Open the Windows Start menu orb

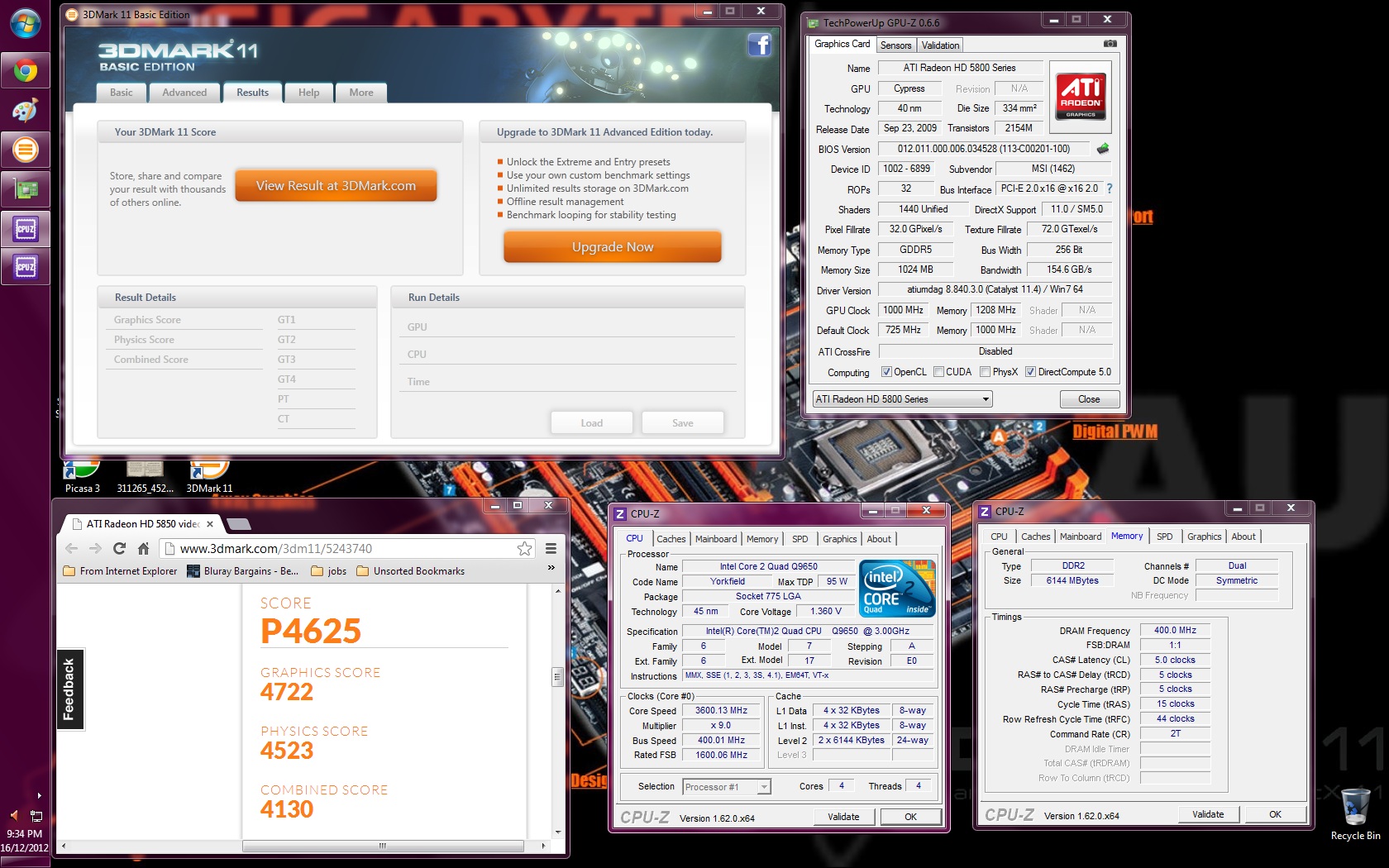click(x=25, y=23)
